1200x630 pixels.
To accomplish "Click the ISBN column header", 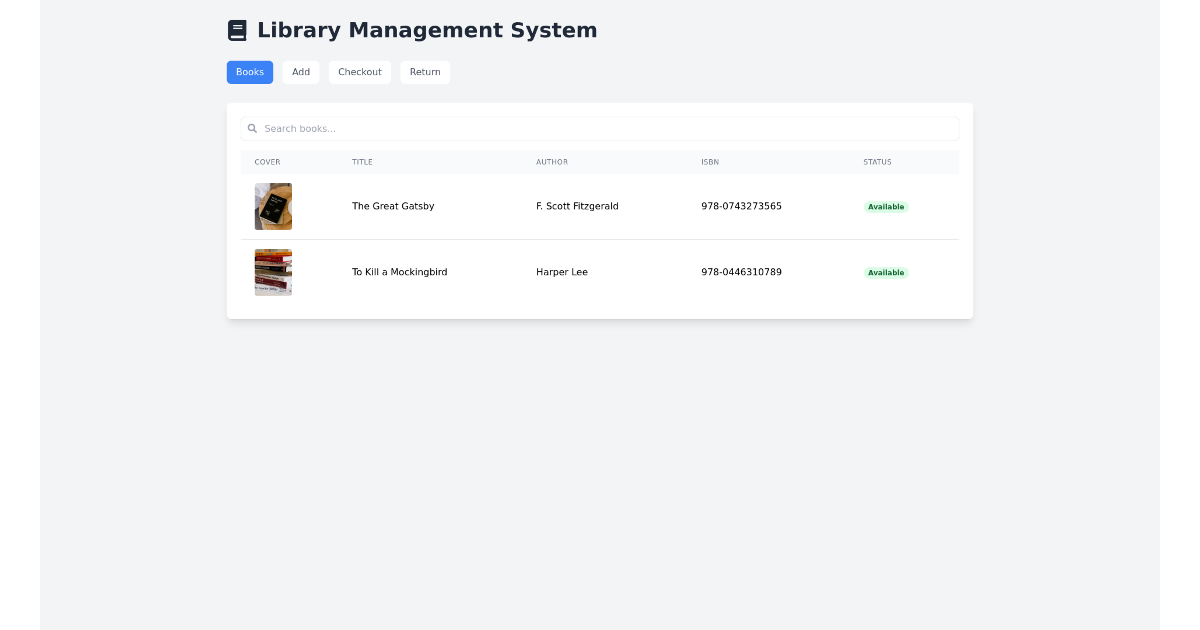I will point(709,162).
